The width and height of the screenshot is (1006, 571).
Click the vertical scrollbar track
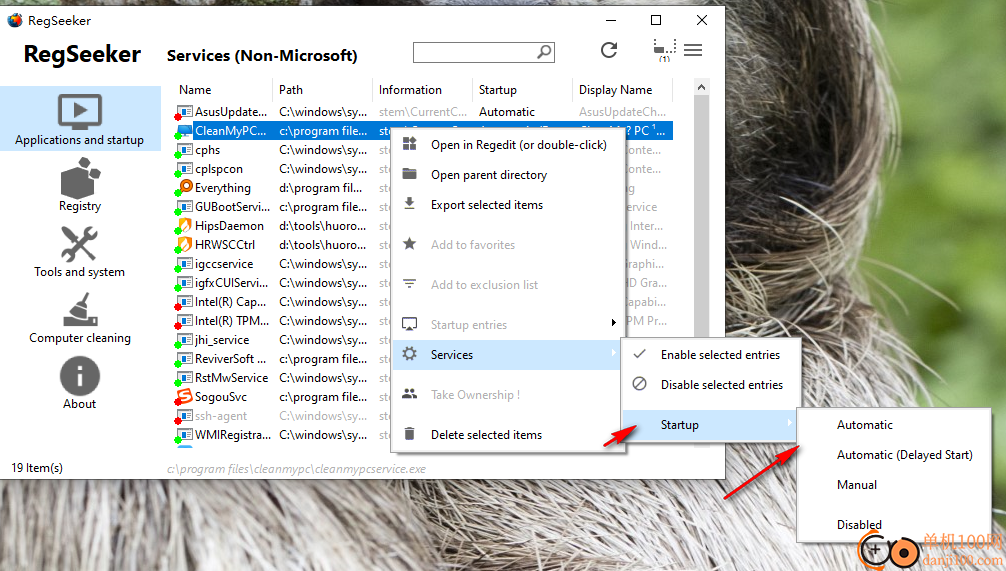click(x=701, y=218)
